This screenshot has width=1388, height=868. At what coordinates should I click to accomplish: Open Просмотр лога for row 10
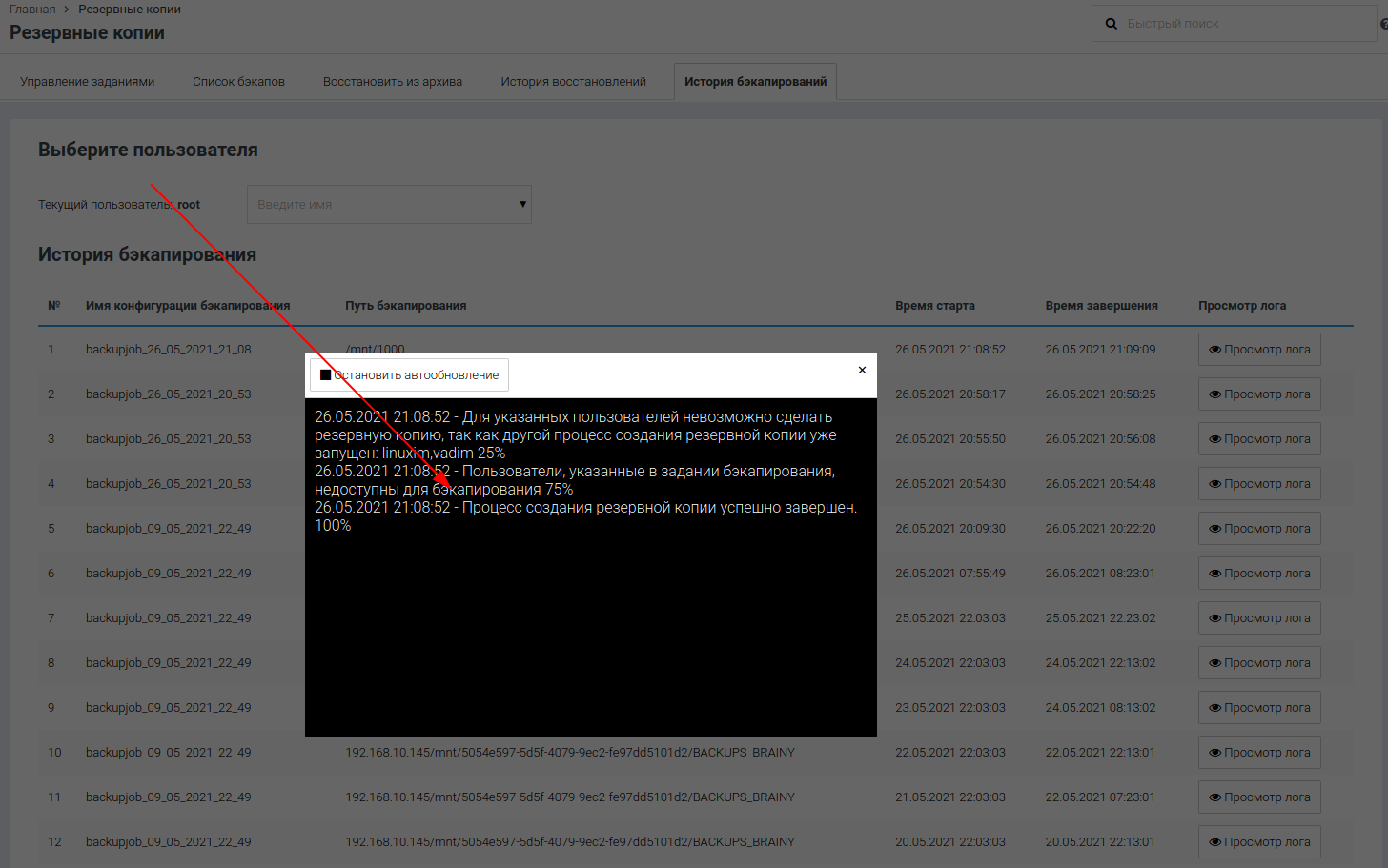(1258, 753)
